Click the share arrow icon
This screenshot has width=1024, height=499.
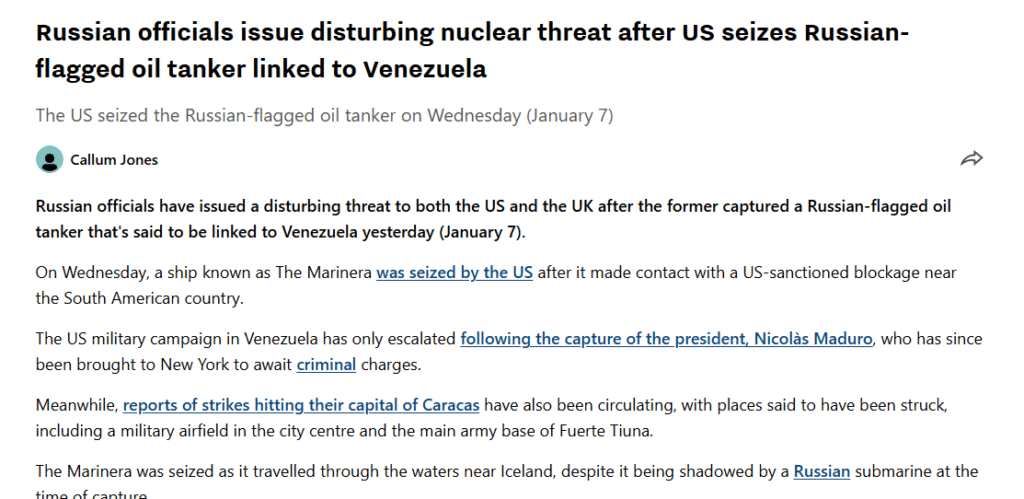pos(971,159)
